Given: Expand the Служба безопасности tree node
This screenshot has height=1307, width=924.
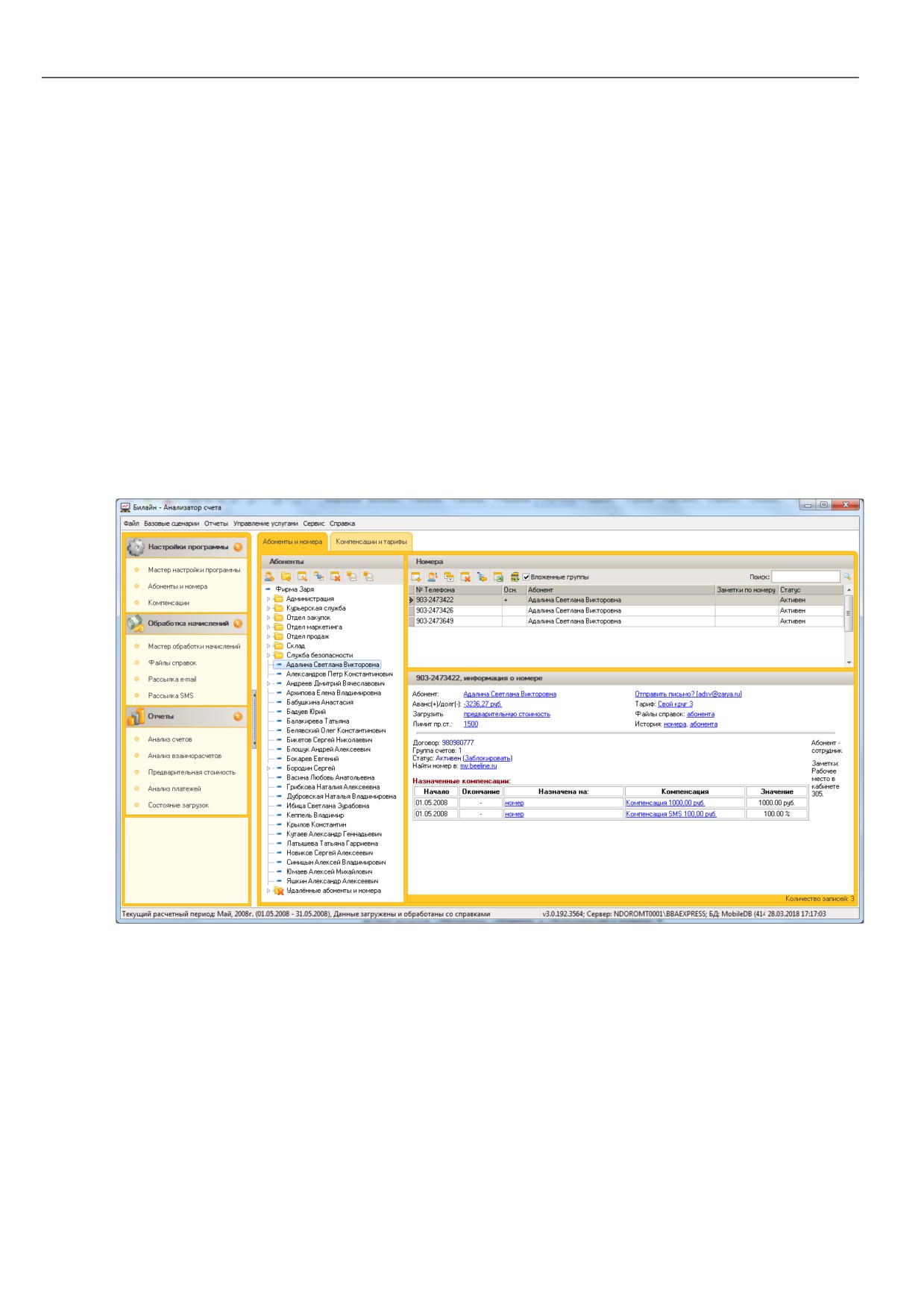Looking at the screenshot, I should click(268, 656).
